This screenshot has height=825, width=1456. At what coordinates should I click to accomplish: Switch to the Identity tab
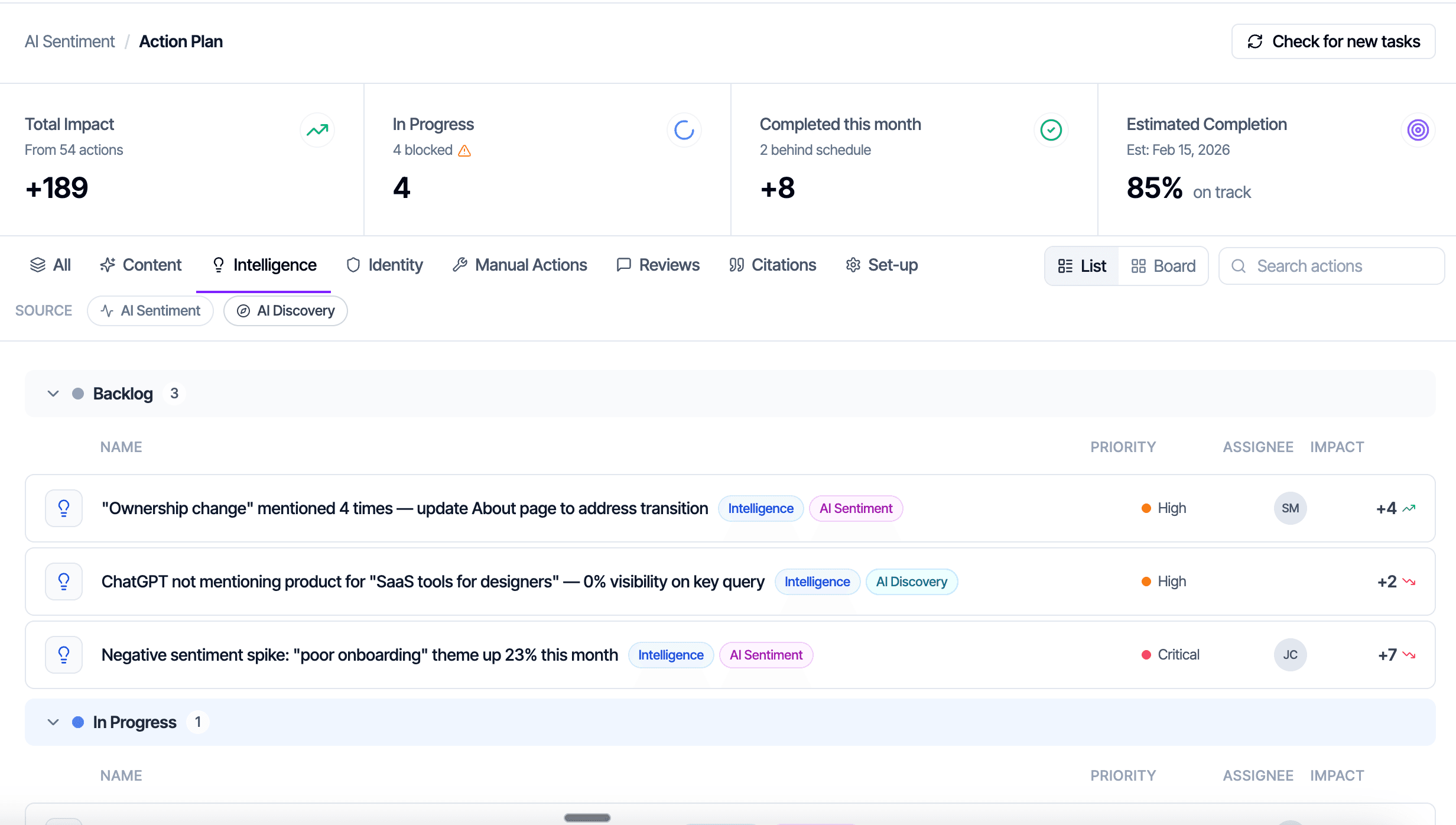point(384,265)
